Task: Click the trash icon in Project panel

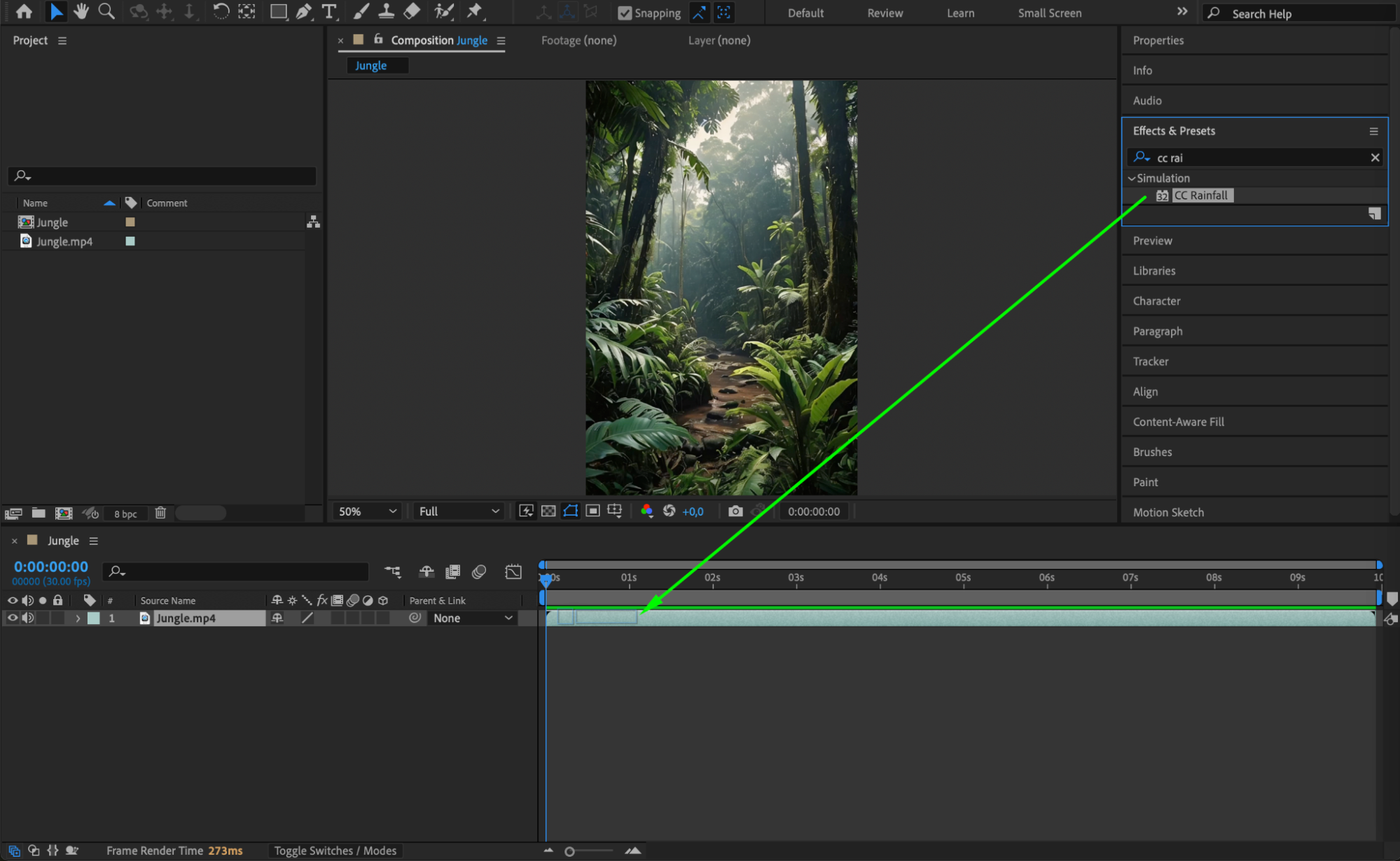Action: (160, 513)
